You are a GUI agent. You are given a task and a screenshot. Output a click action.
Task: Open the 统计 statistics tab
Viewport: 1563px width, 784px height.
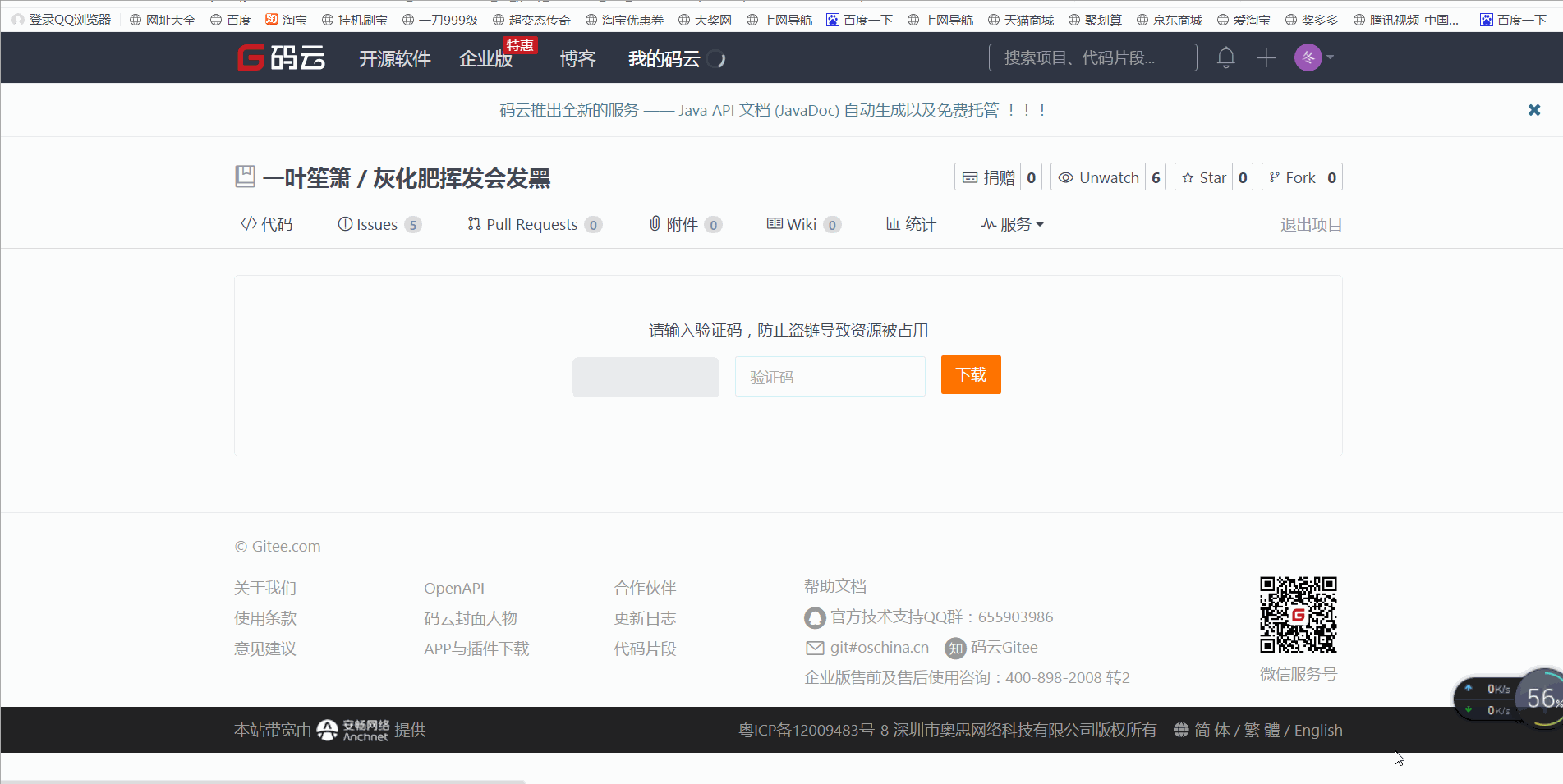click(911, 224)
